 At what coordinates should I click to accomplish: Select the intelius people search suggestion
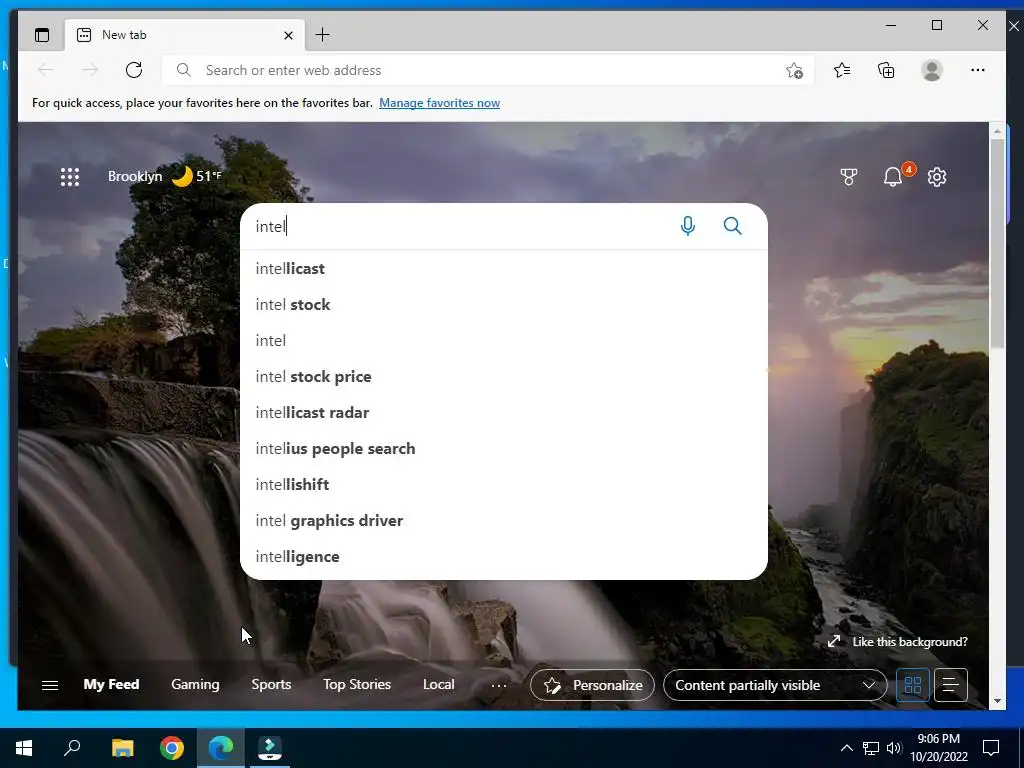504,448
